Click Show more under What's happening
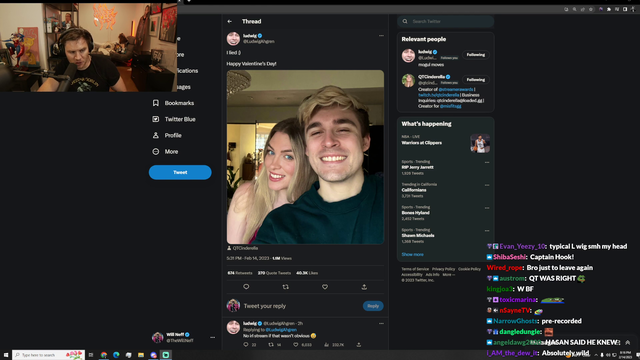 point(413,254)
